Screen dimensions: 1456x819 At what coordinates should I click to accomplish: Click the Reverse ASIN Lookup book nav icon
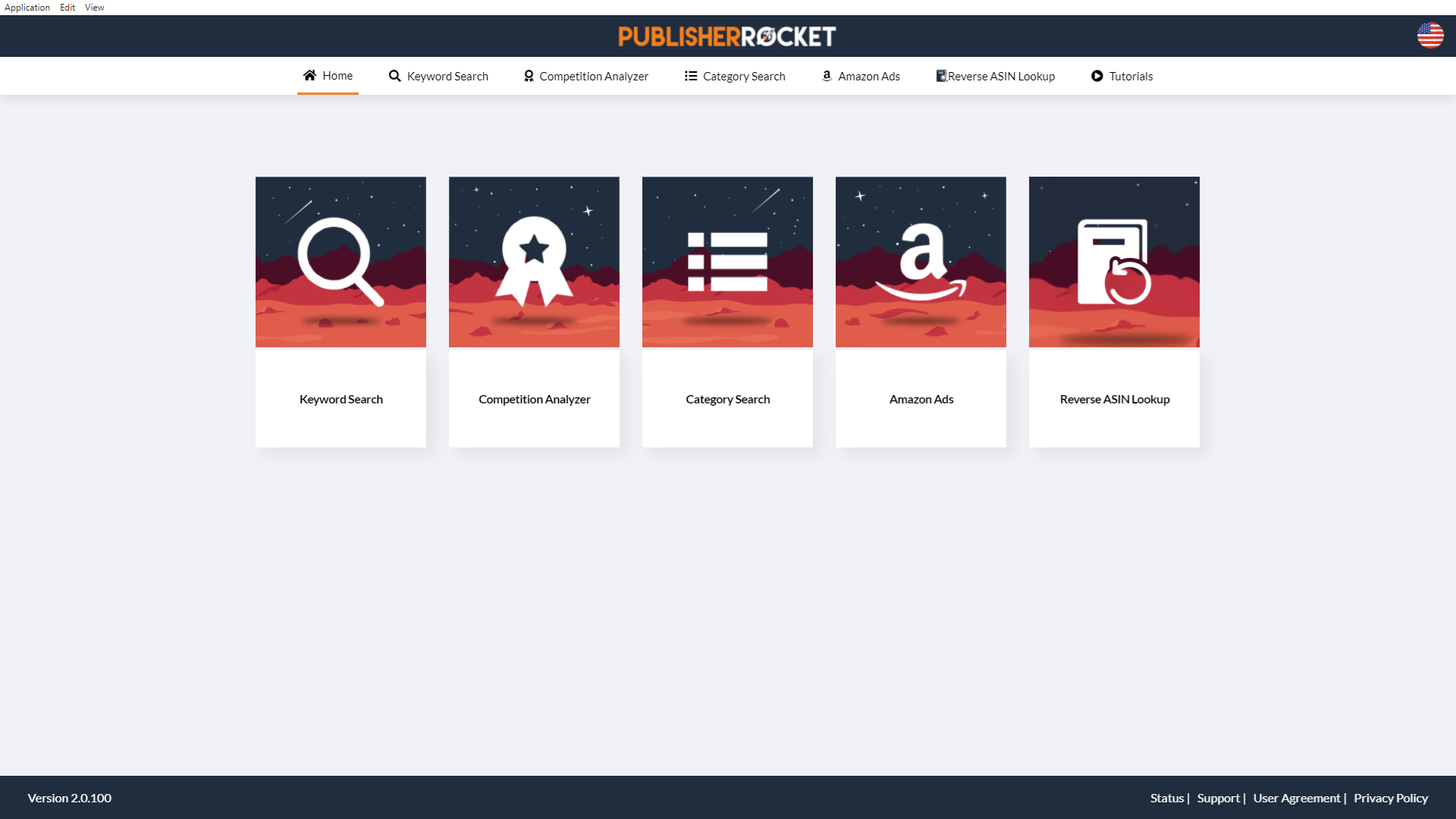pyautogui.click(x=941, y=76)
